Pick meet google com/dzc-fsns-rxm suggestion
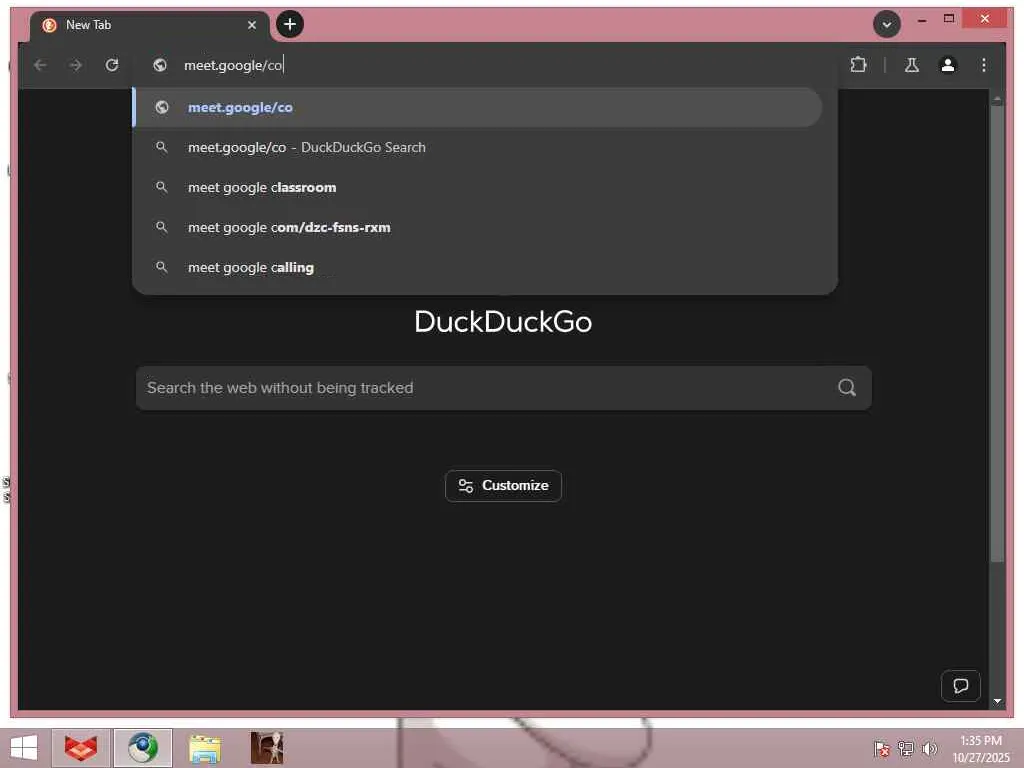This screenshot has height=768, width=1024. (477, 227)
